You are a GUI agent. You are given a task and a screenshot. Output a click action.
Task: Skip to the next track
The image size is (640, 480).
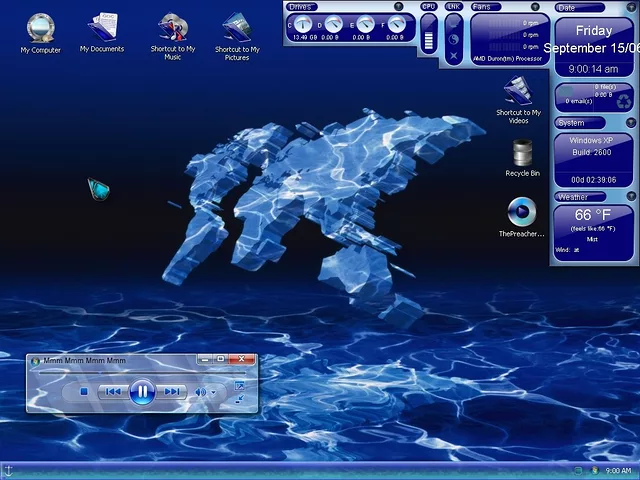click(x=172, y=392)
